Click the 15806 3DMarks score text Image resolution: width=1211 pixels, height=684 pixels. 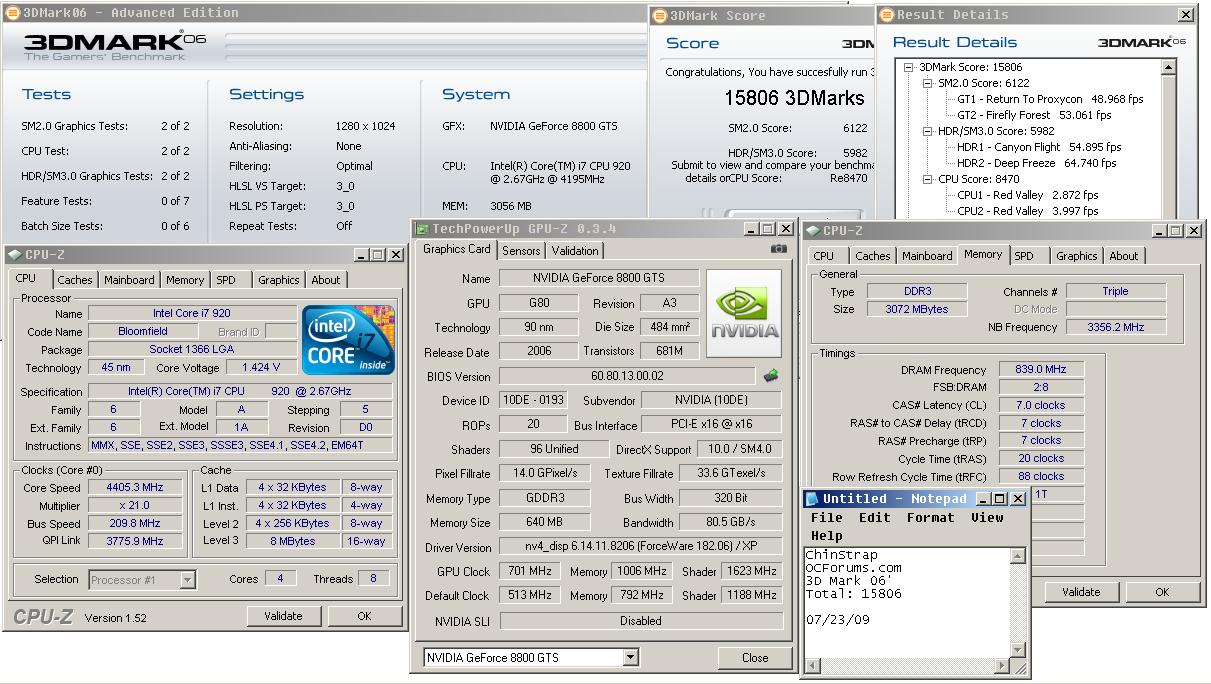coord(794,98)
